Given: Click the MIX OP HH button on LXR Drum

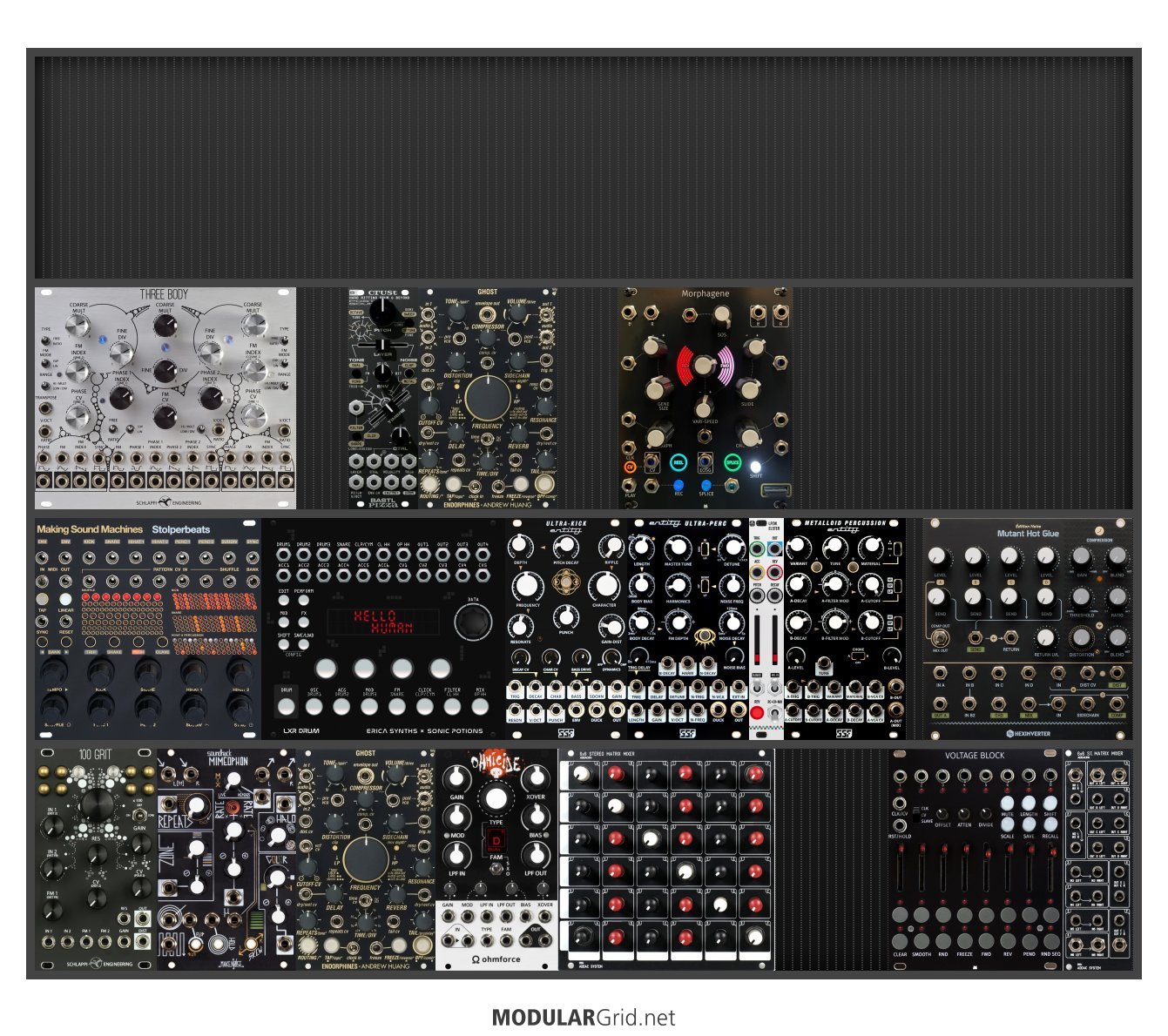Looking at the screenshot, I should [x=480, y=706].
